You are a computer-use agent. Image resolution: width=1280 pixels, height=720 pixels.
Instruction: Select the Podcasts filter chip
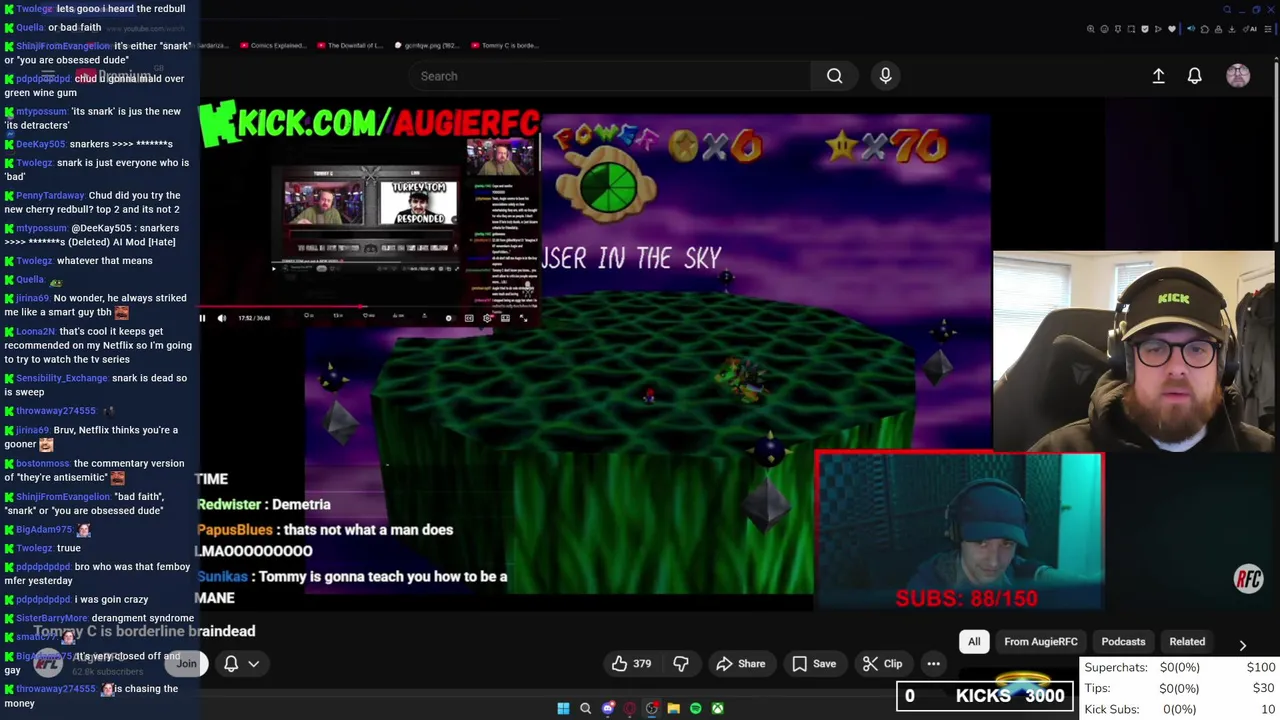[1123, 642]
